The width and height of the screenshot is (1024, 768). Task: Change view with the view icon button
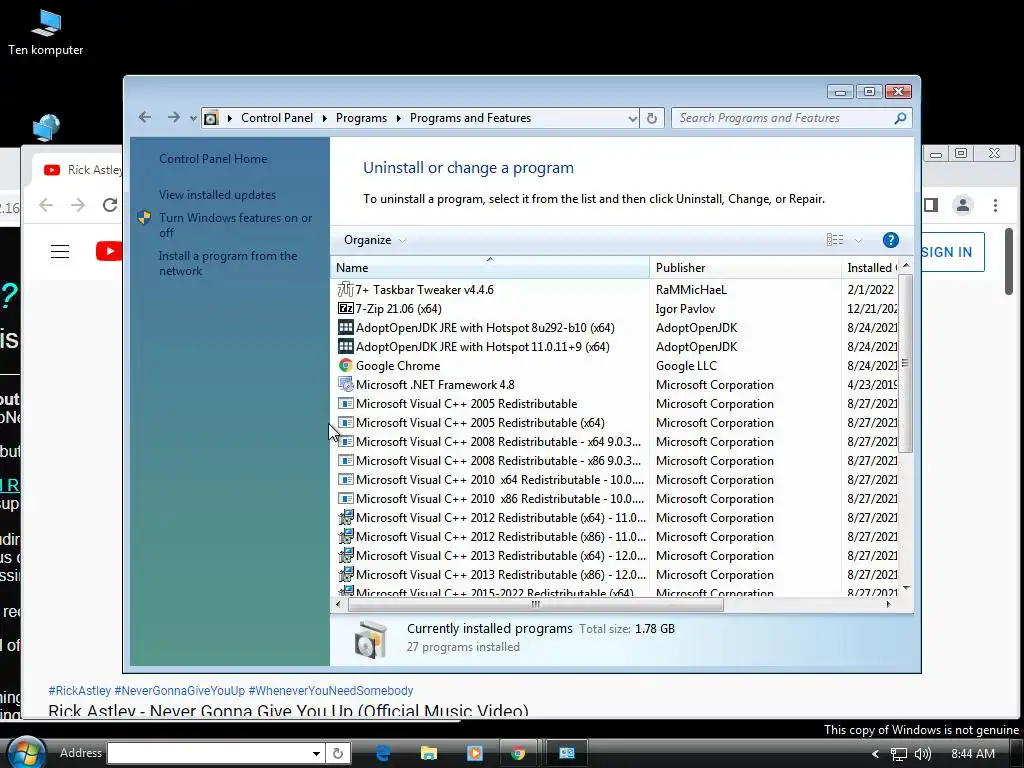[x=835, y=240]
